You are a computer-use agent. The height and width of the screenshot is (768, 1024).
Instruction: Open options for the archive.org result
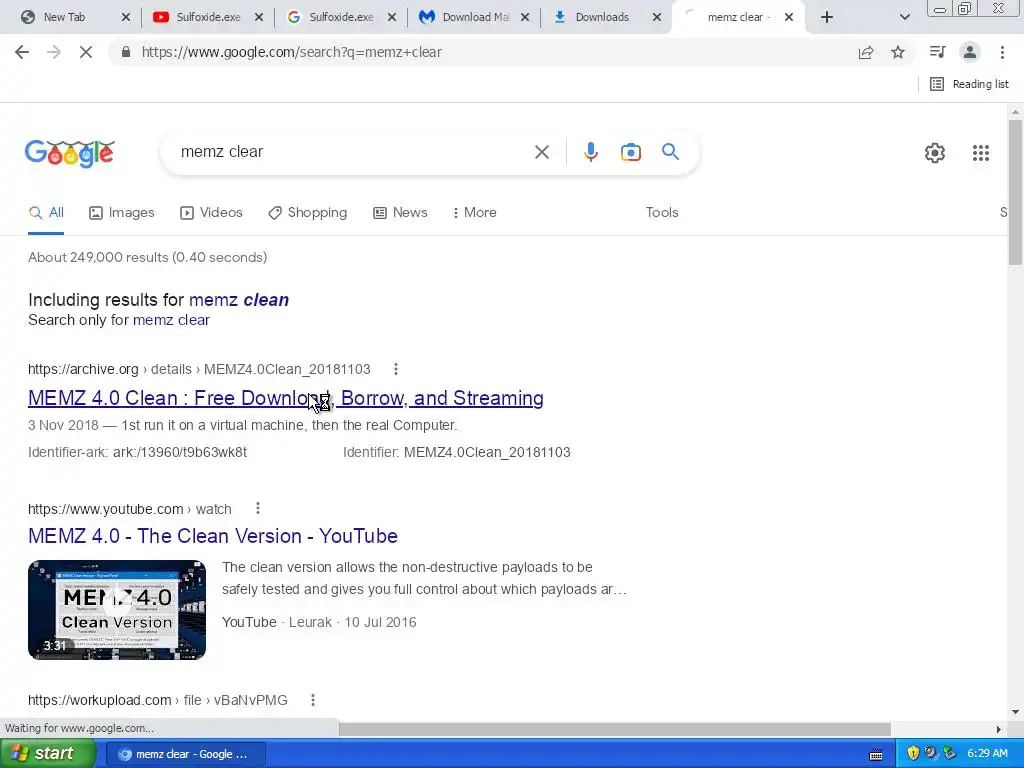395,369
